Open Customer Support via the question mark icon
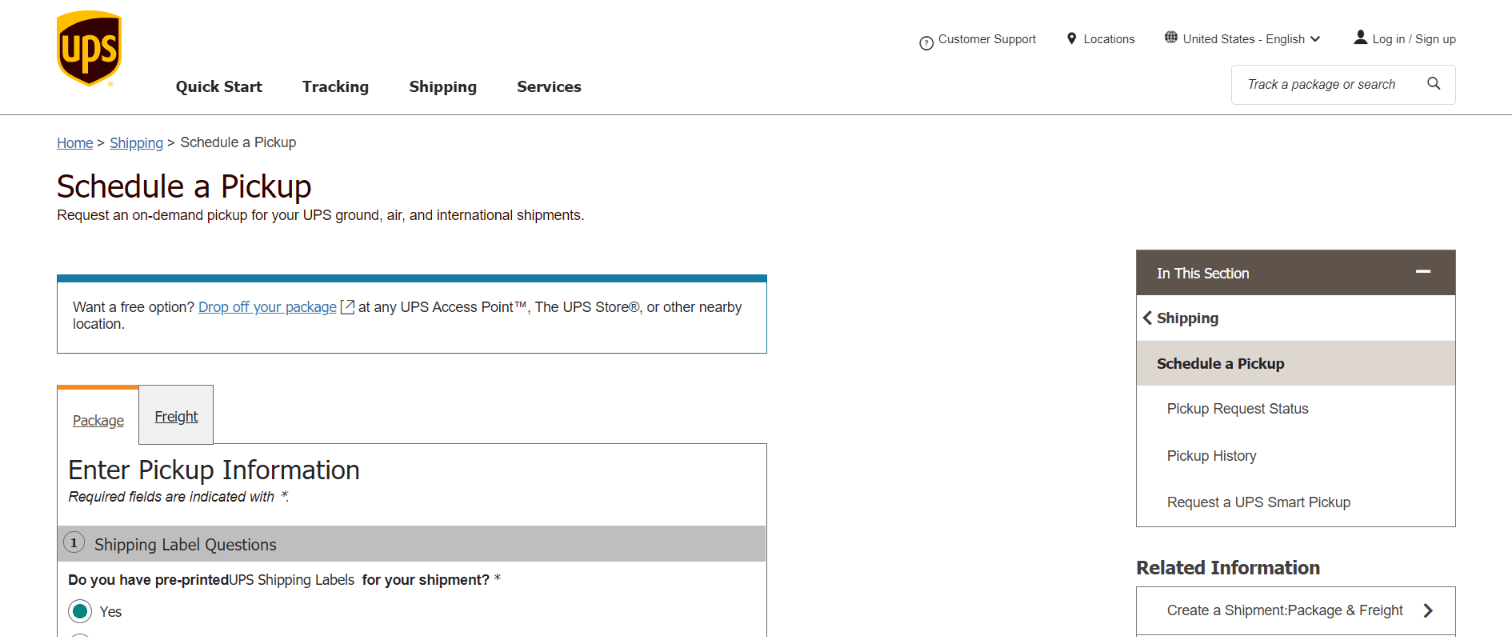The image size is (1512, 637). coord(924,42)
